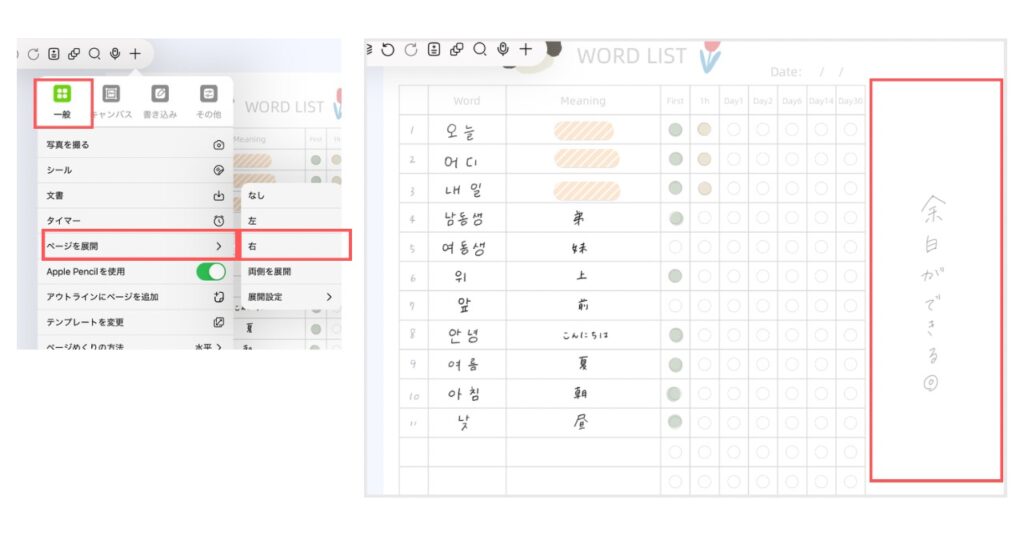Open search magnifier in left screenshot toolbar

[x=95, y=54]
